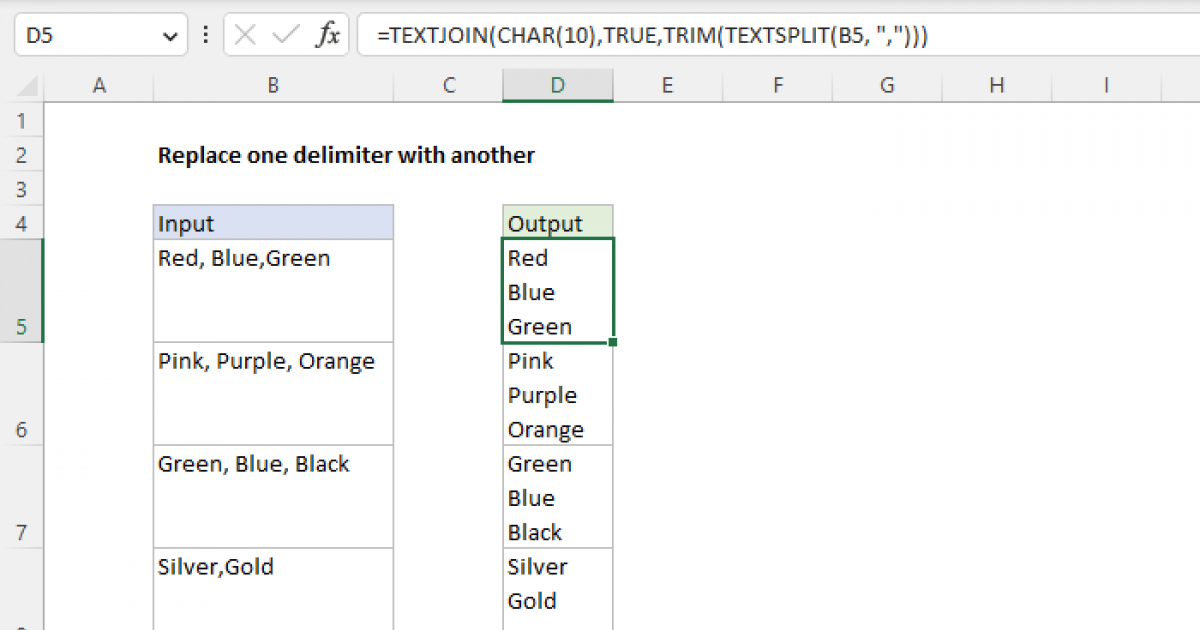
Task: Click the Output header cell
Action: (x=557, y=223)
